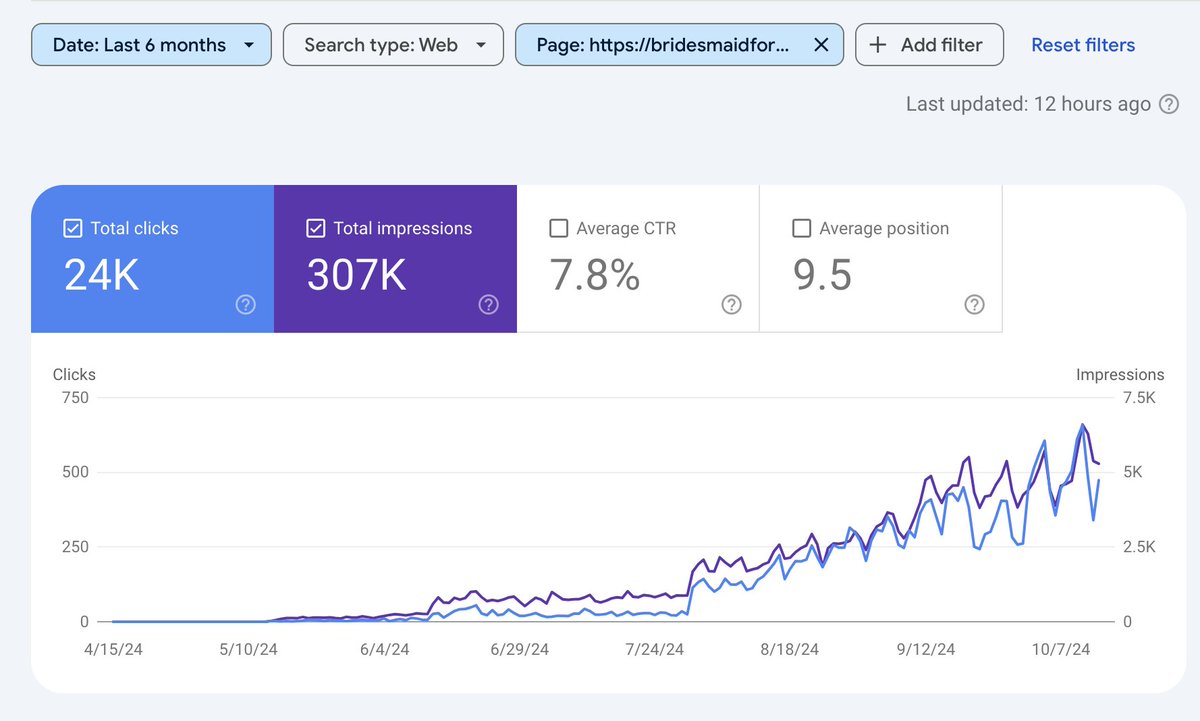Open help icon next to Last updated
1200x721 pixels.
[1168, 104]
